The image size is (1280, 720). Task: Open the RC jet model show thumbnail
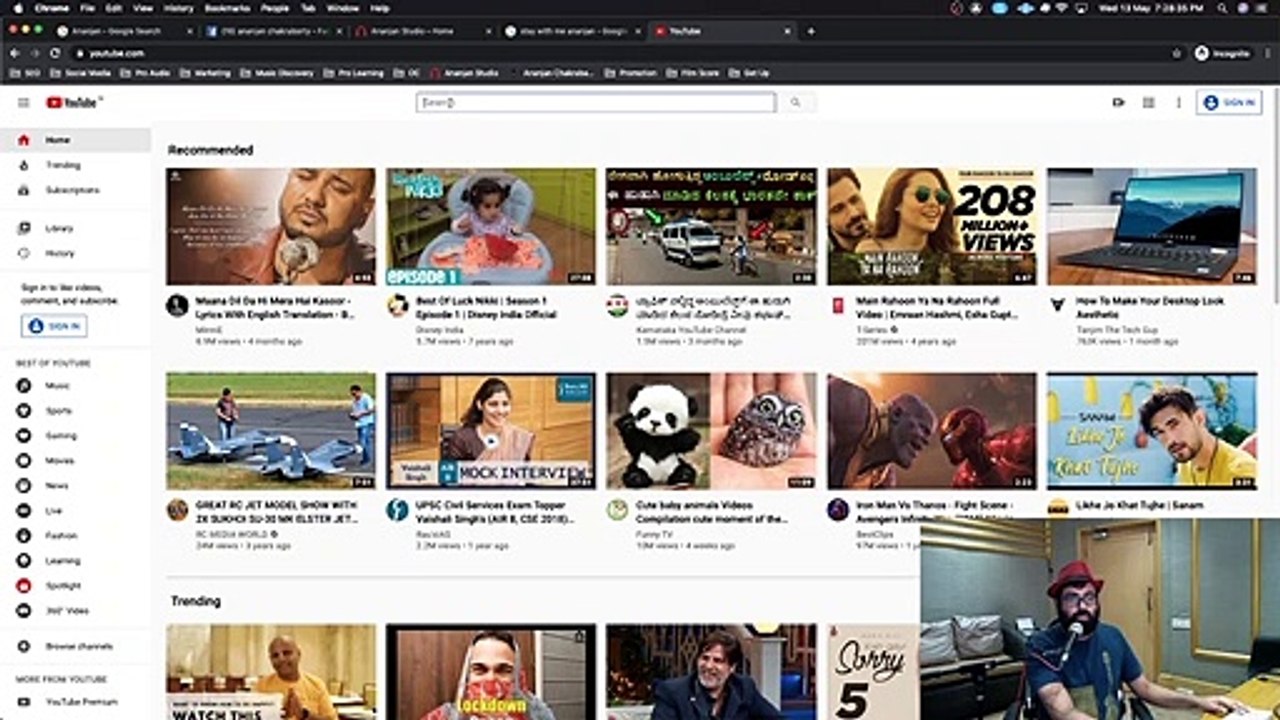click(x=271, y=431)
